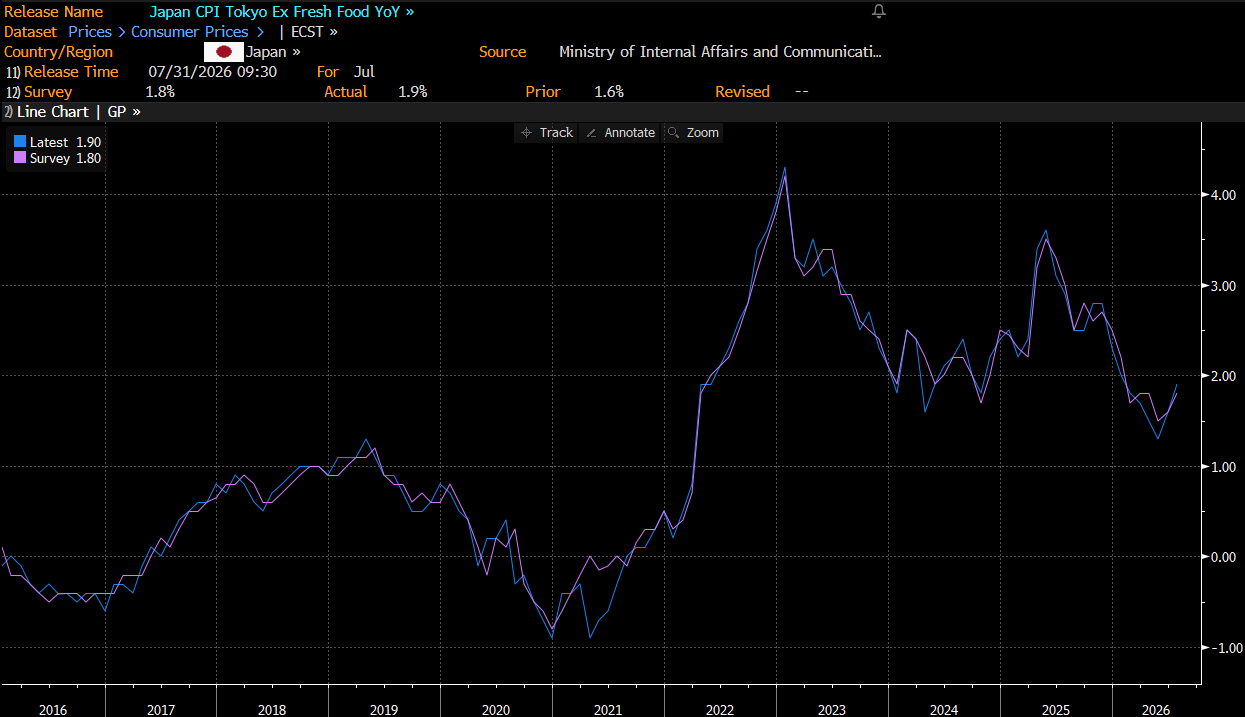This screenshot has height=717, width=1245.
Task: Click the 4.00 y-axis label
Action: tap(1224, 195)
